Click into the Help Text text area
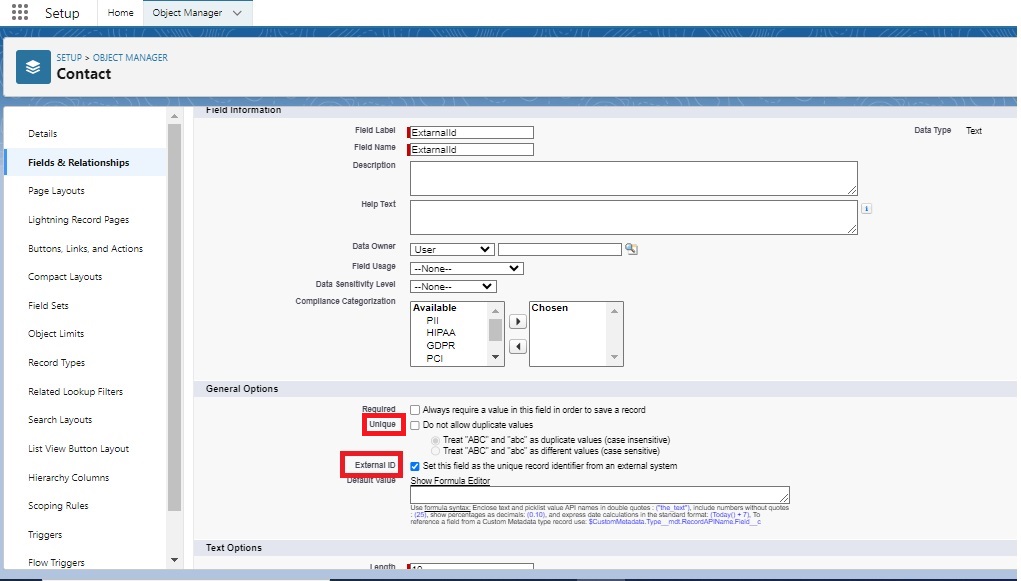The height and width of the screenshot is (581, 1021). point(634,218)
